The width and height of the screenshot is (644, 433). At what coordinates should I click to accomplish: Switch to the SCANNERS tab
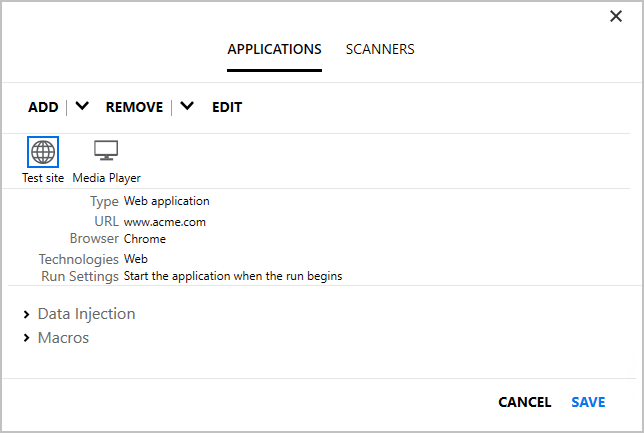(380, 49)
